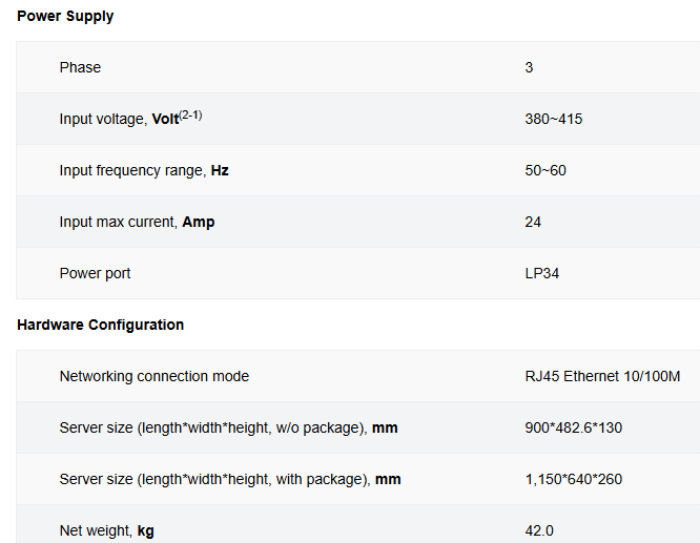
Task: Select the 50~60 frequency value
Action: [545, 170]
